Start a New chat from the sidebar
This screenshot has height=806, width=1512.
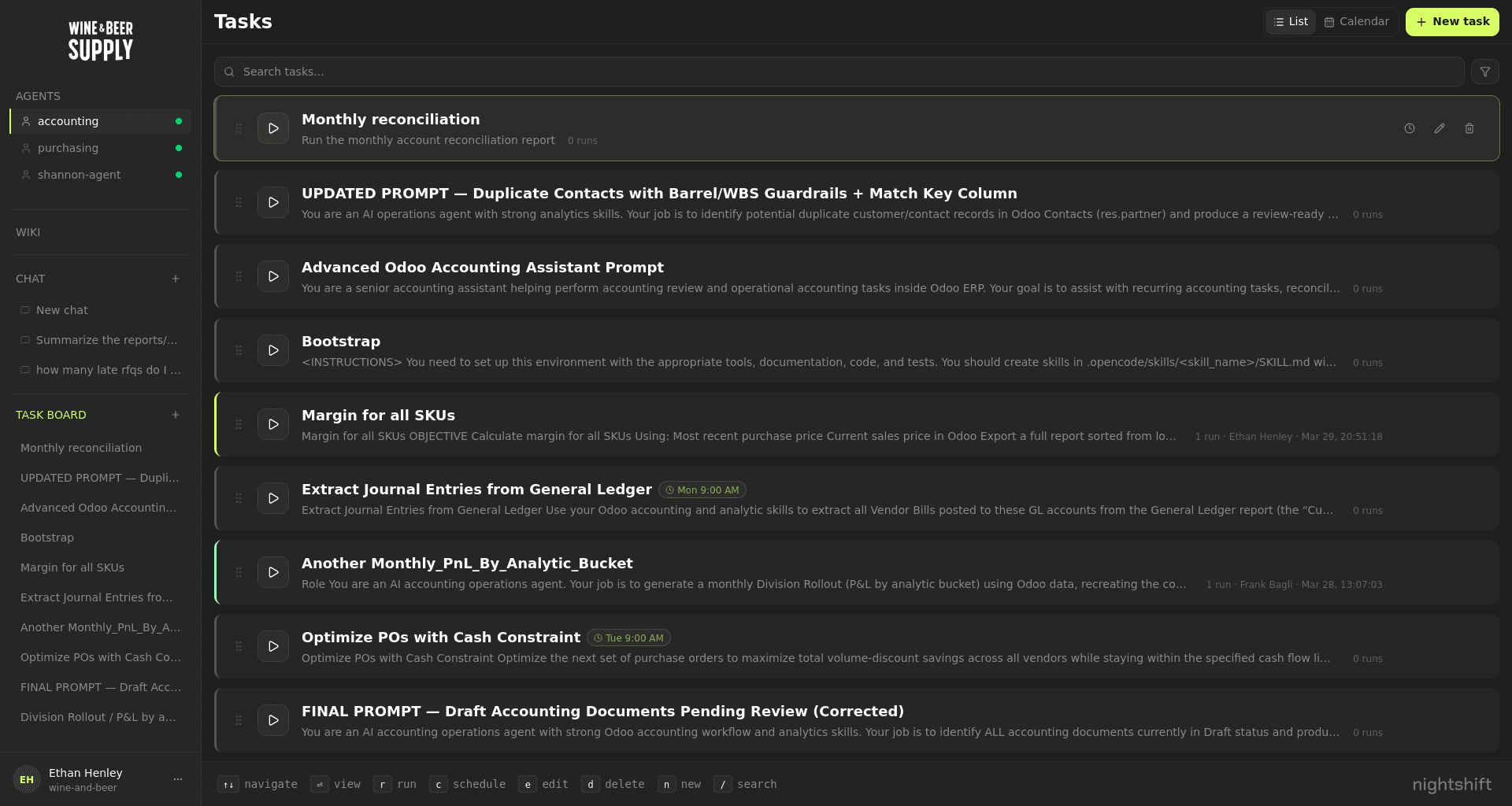click(x=62, y=309)
